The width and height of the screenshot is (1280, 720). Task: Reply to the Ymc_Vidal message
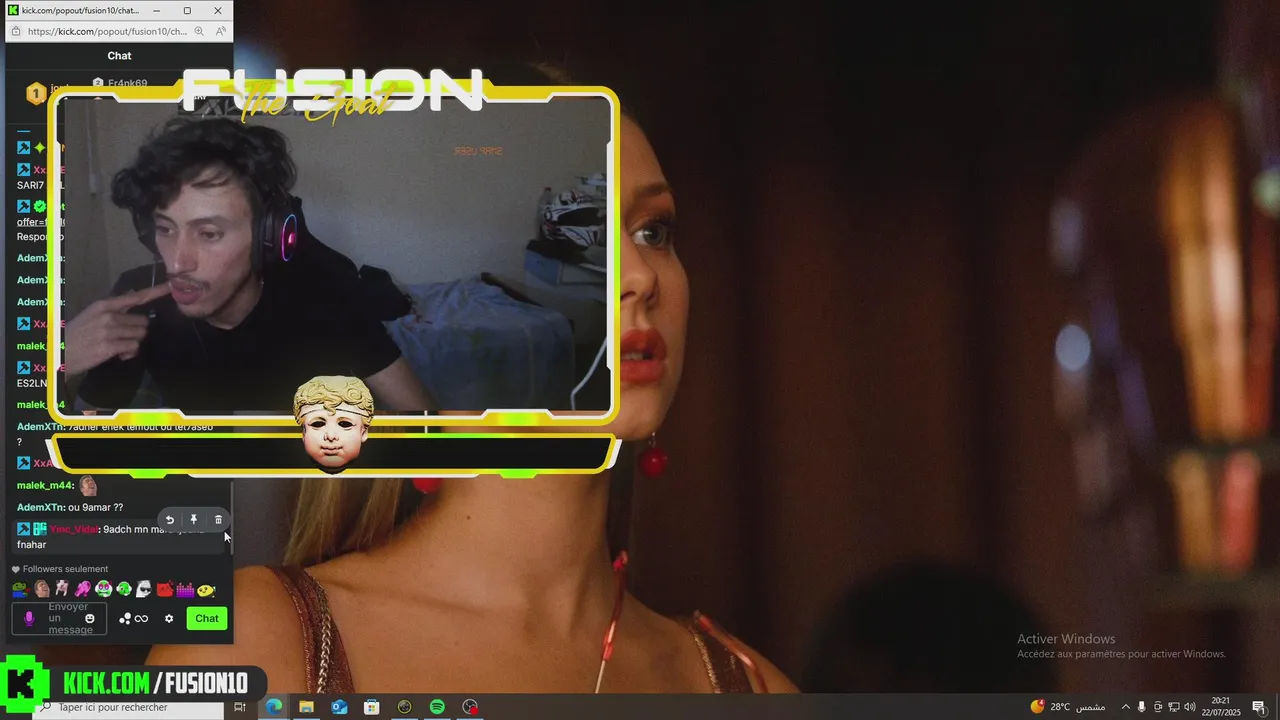pyautogui.click(x=170, y=520)
